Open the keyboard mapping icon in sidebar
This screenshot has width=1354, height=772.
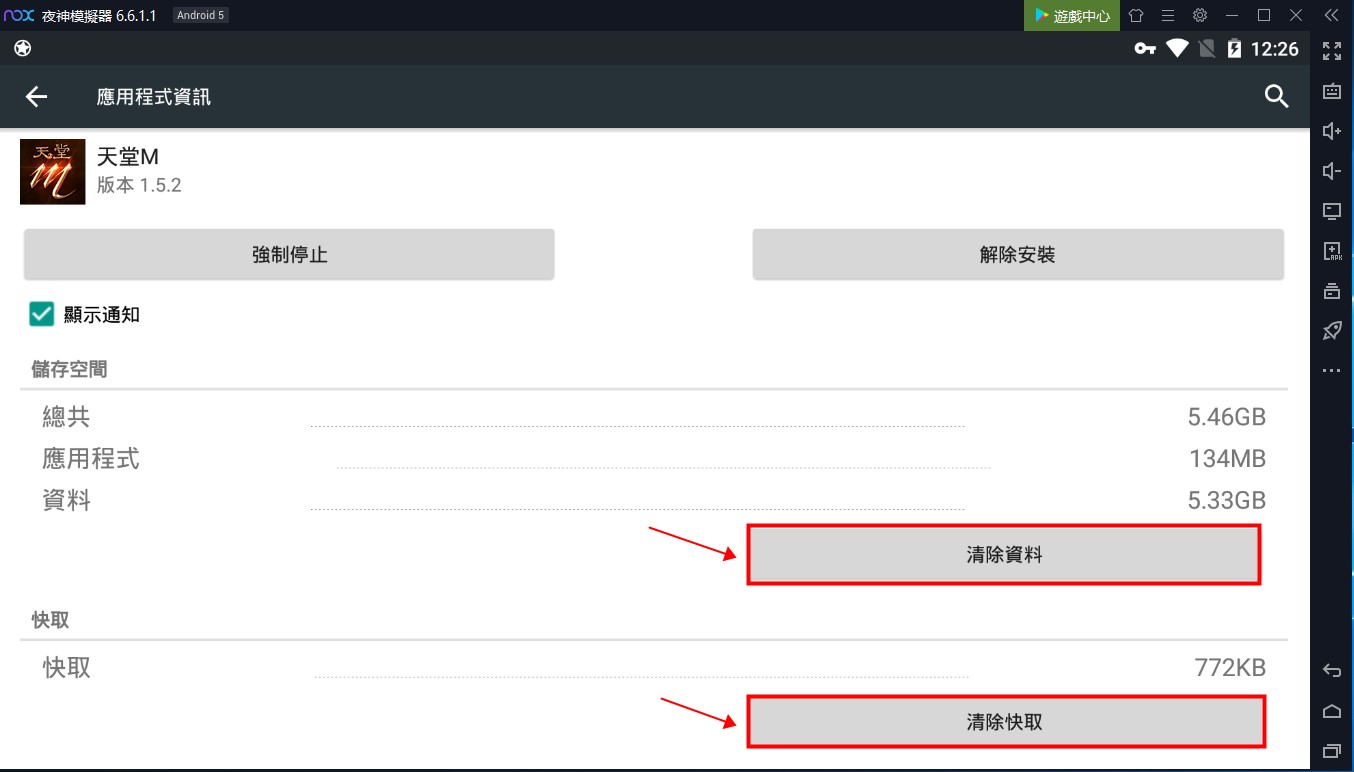pyautogui.click(x=1331, y=90)
